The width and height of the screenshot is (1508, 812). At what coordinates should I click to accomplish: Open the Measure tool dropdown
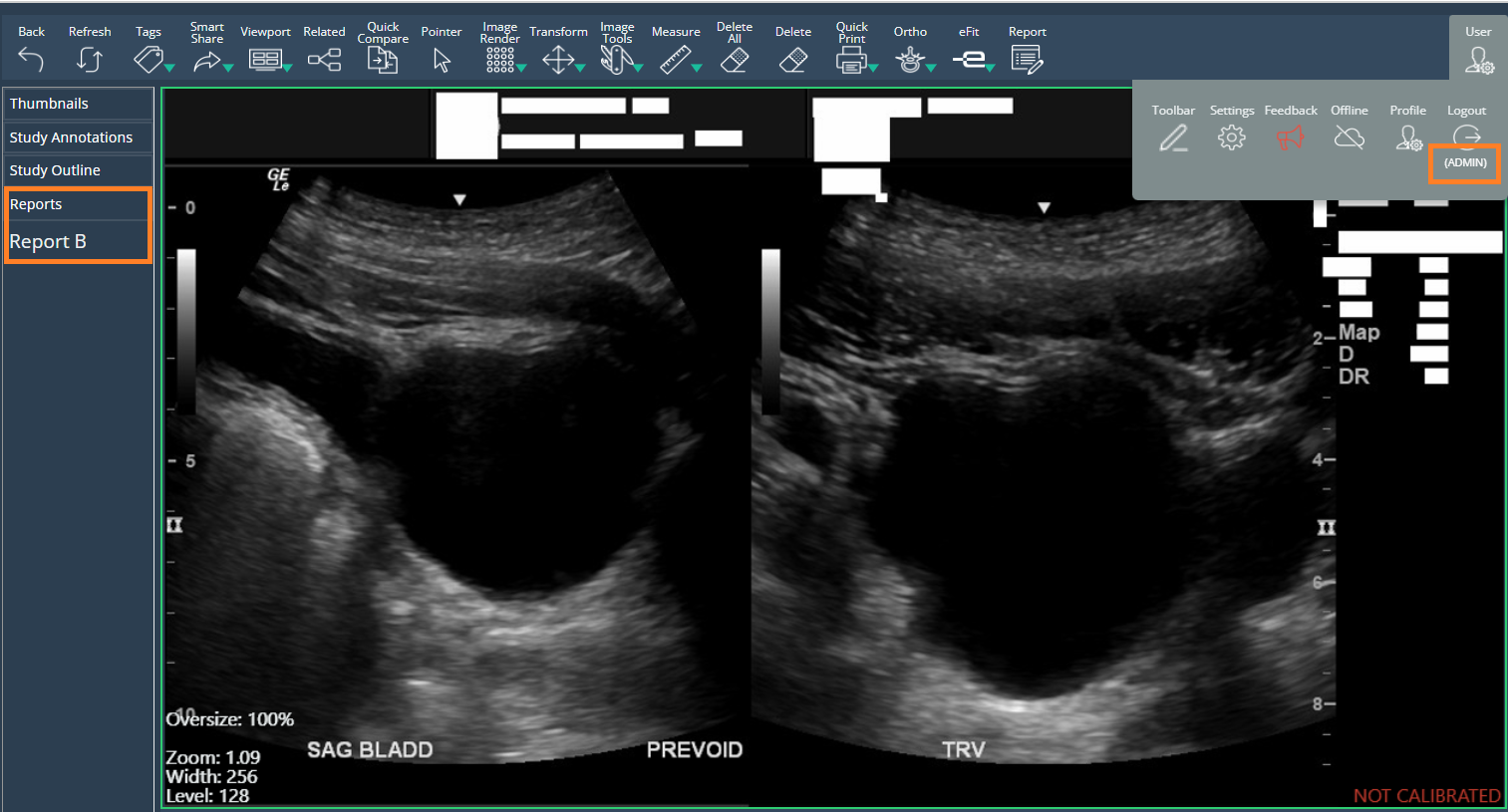click(697, 68)
